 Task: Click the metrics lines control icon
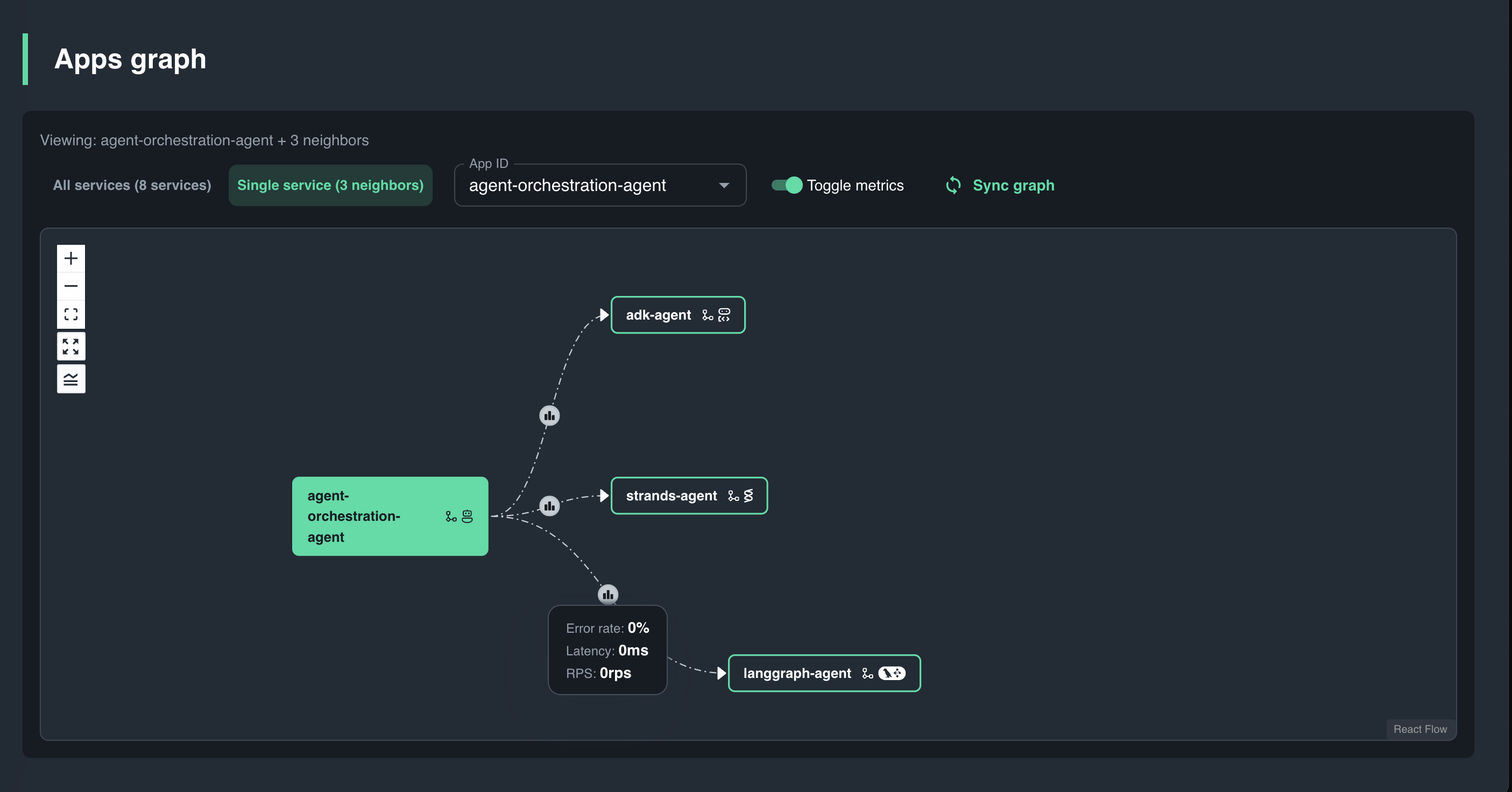(71, 379)
